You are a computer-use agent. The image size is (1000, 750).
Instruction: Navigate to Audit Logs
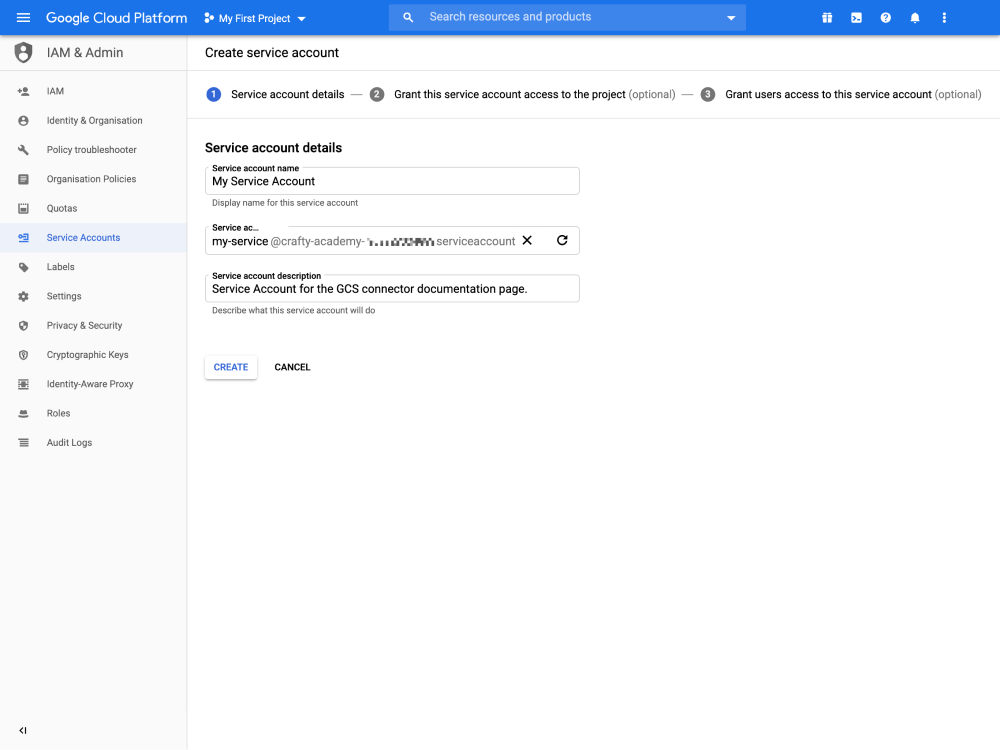(69, 443)
